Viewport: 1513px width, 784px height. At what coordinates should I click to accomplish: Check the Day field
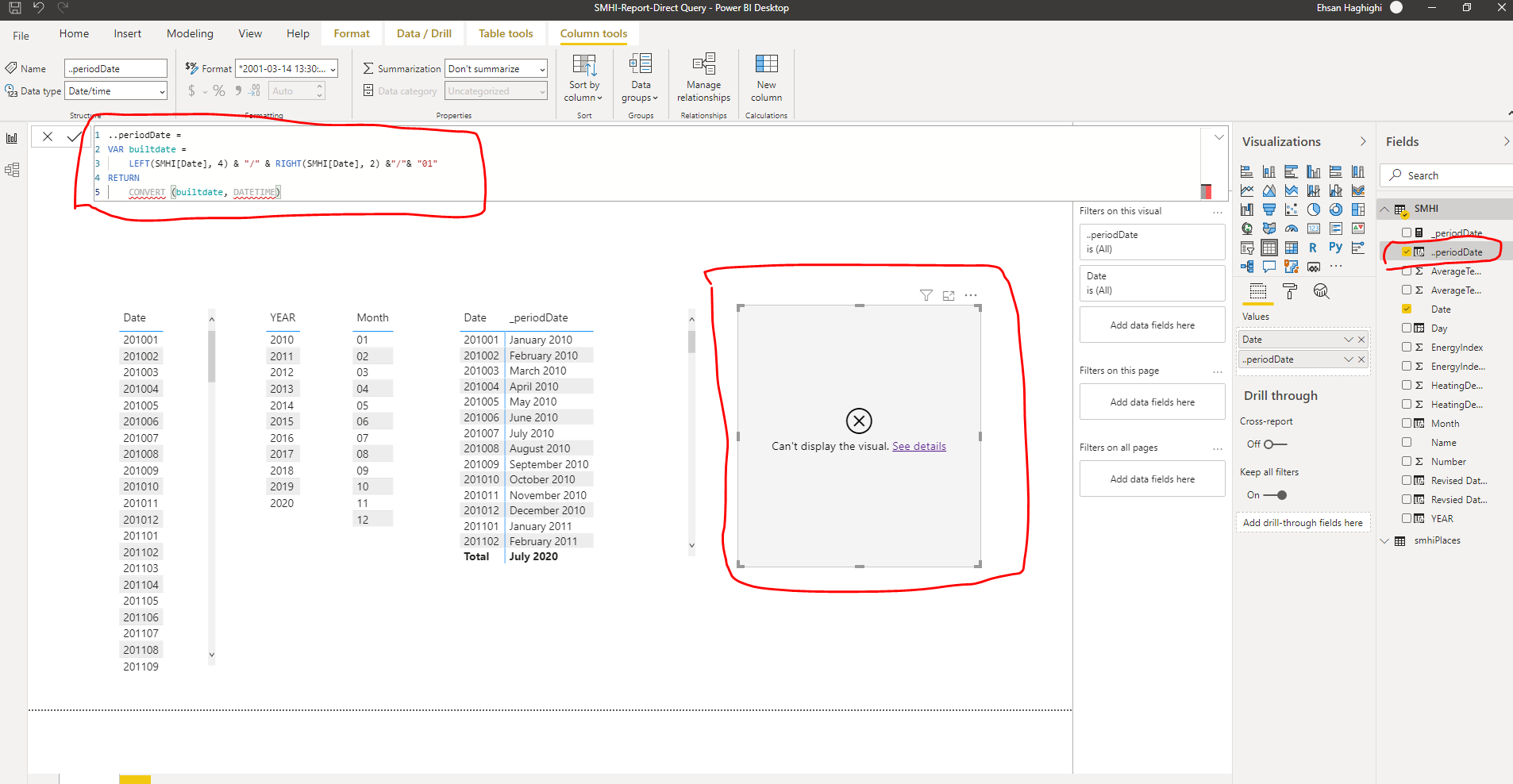(x=1407, y=328)
